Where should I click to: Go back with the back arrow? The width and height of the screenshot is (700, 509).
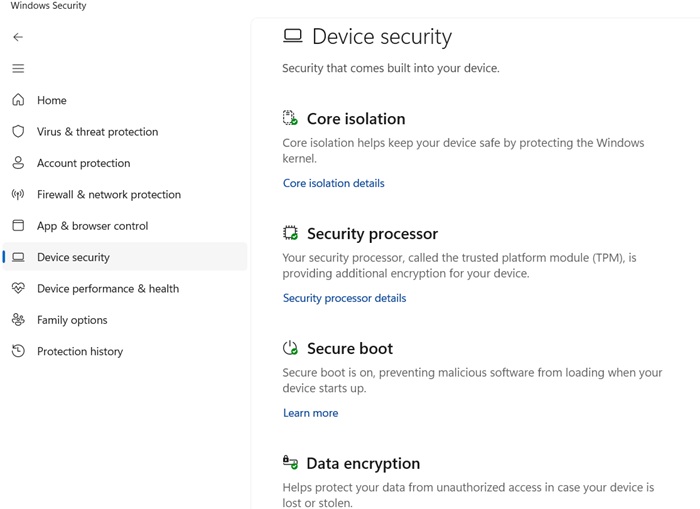(18, 37)
